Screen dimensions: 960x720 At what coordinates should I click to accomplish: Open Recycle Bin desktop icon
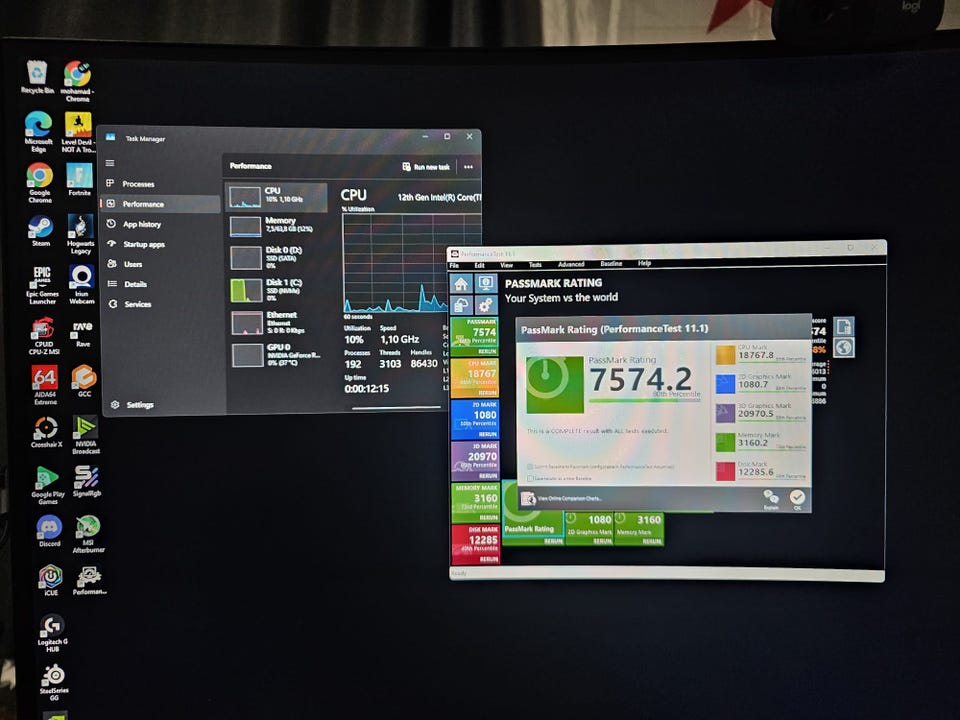click(x=37, y=77)
